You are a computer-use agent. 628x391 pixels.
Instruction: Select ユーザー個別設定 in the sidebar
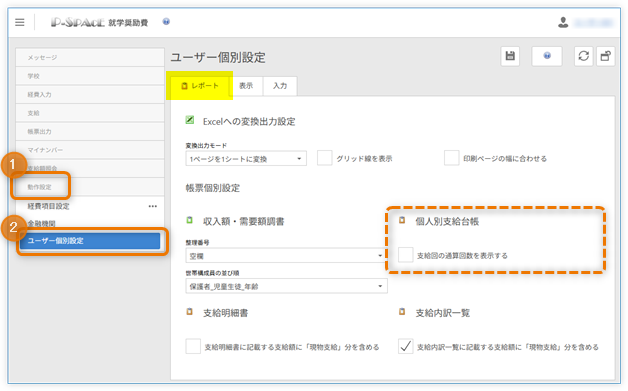(x=90, y=241)
